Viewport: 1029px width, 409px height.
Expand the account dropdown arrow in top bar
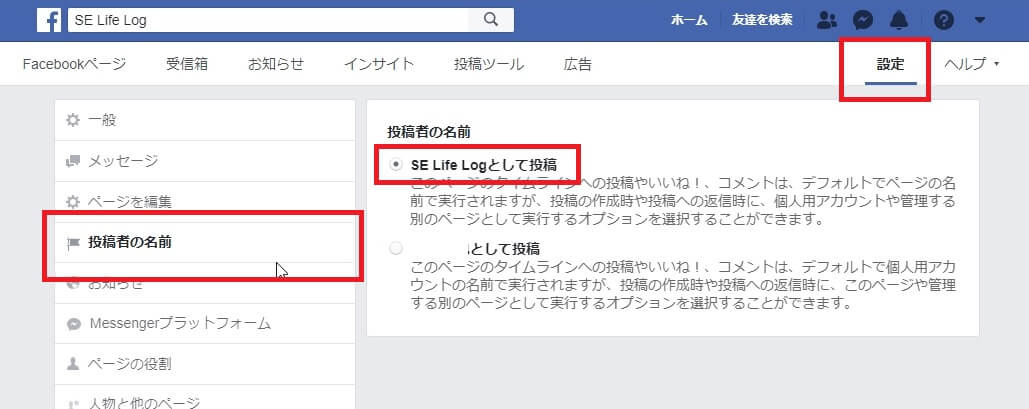click(979, 19)
